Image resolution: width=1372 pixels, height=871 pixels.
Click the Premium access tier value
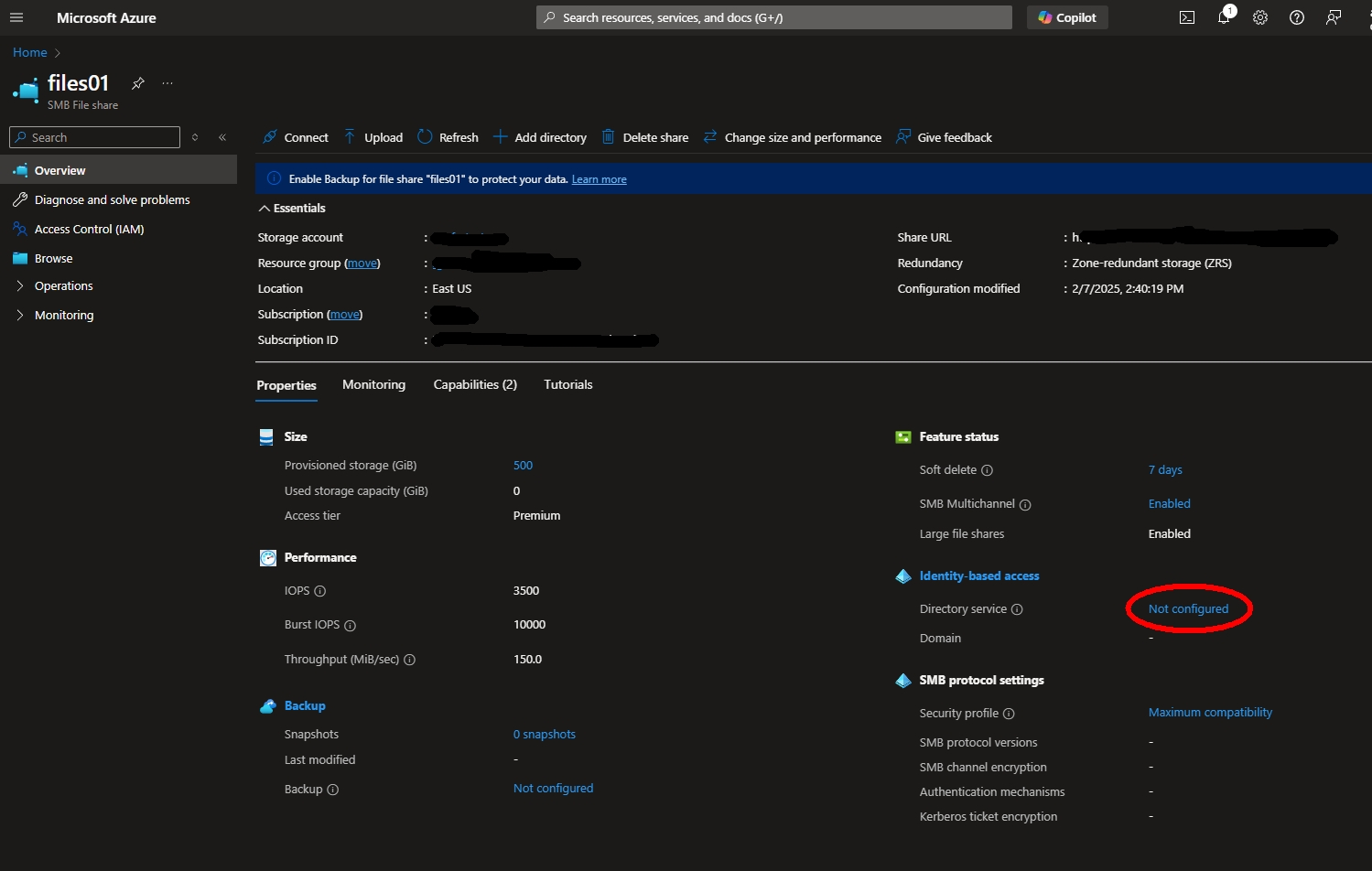(536, 516)
